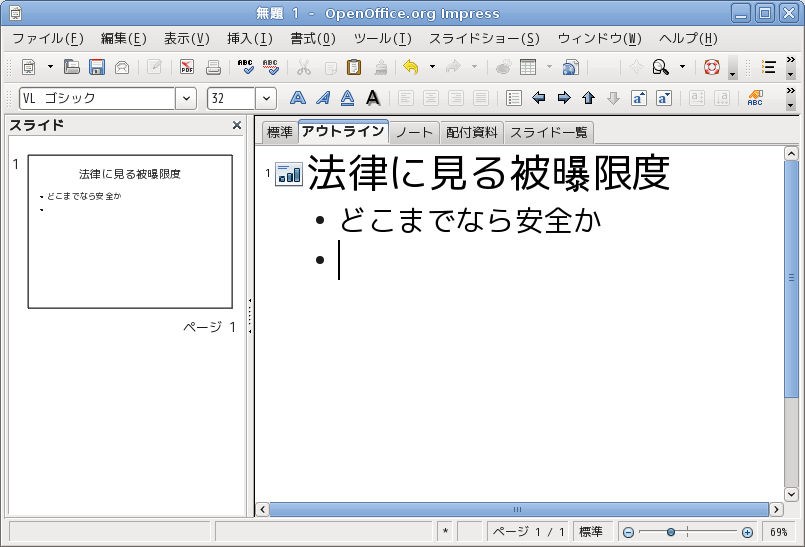
Task: Click the Save document icon
Action: click(97, 67)
